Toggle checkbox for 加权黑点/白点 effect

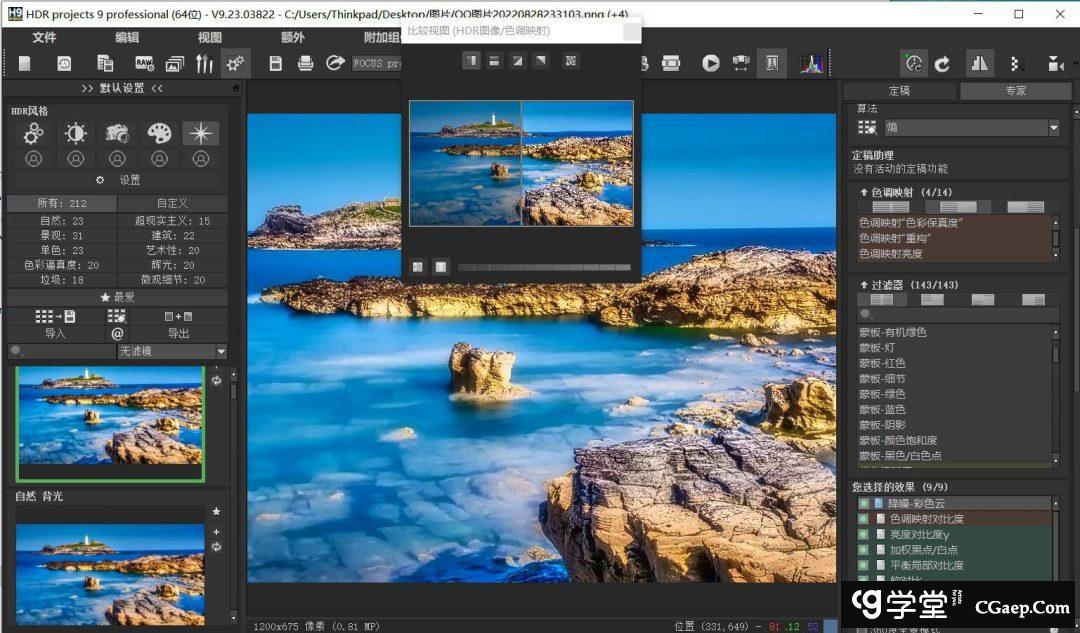[863, 549]
